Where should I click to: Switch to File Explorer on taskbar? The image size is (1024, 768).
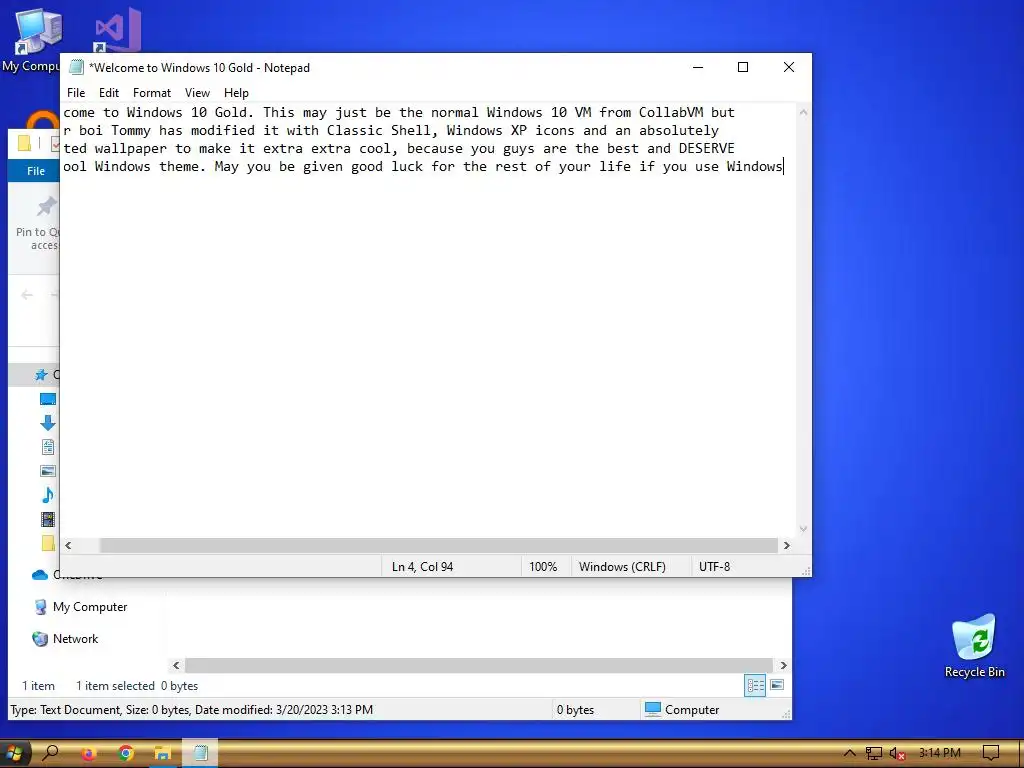pos(163,754)
